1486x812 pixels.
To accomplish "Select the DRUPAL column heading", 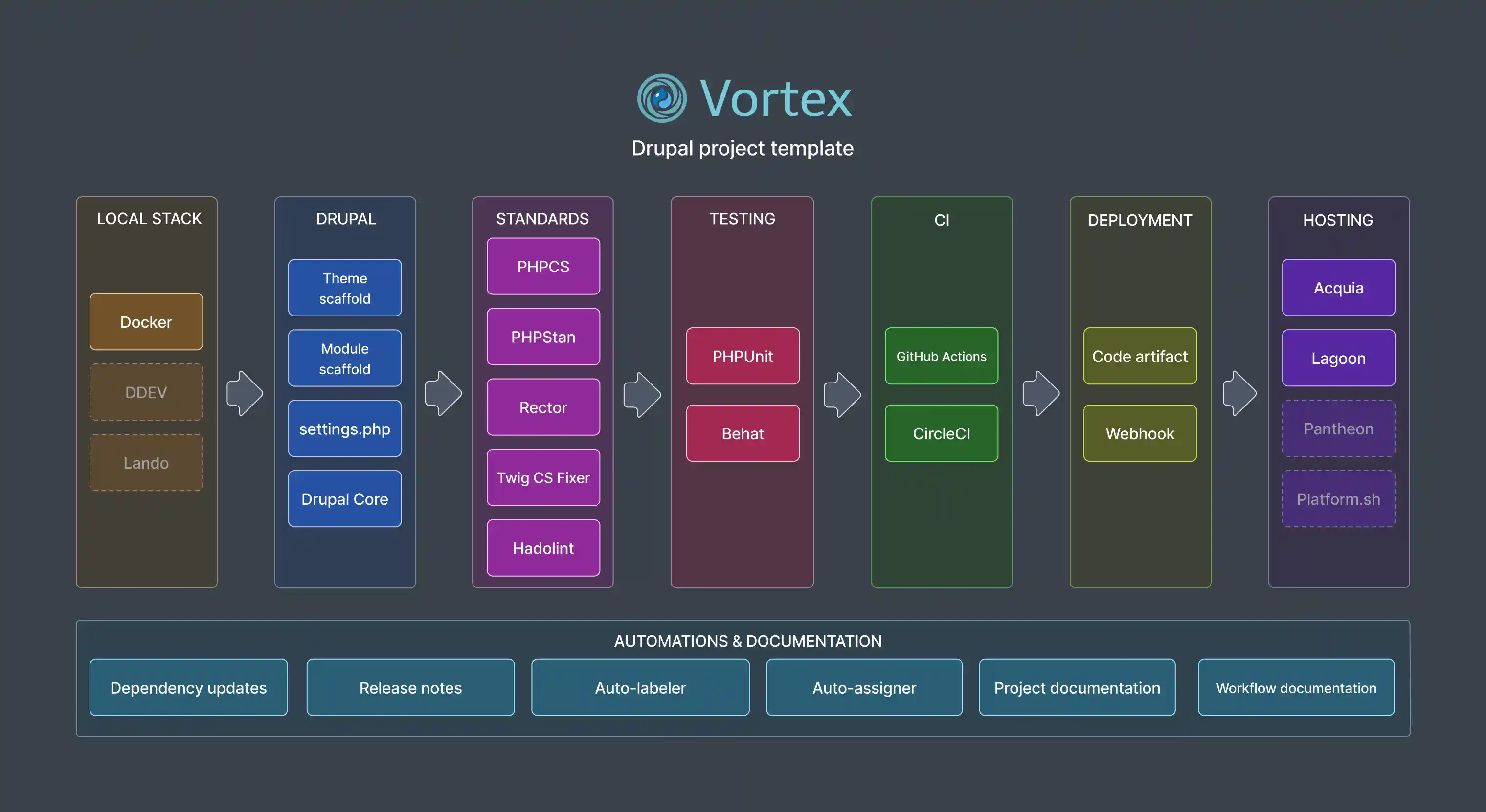I will (x=345, y=219).
